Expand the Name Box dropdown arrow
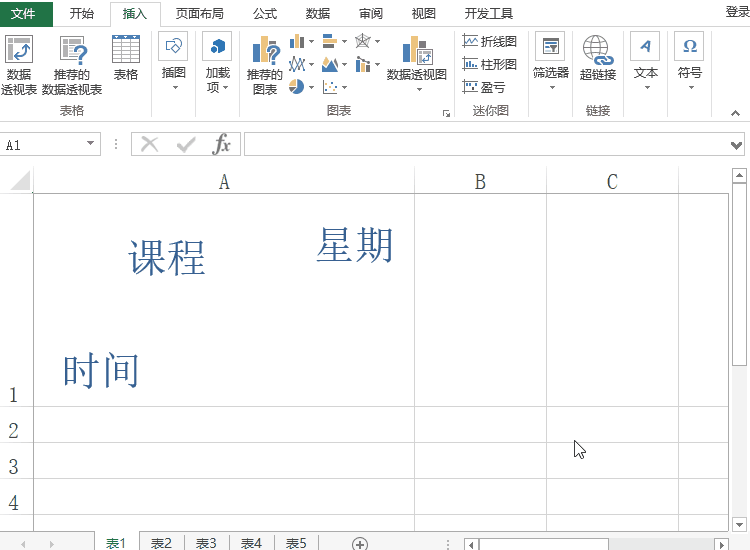The width and height of the screenshot is (750, 550). click(90, 143)
